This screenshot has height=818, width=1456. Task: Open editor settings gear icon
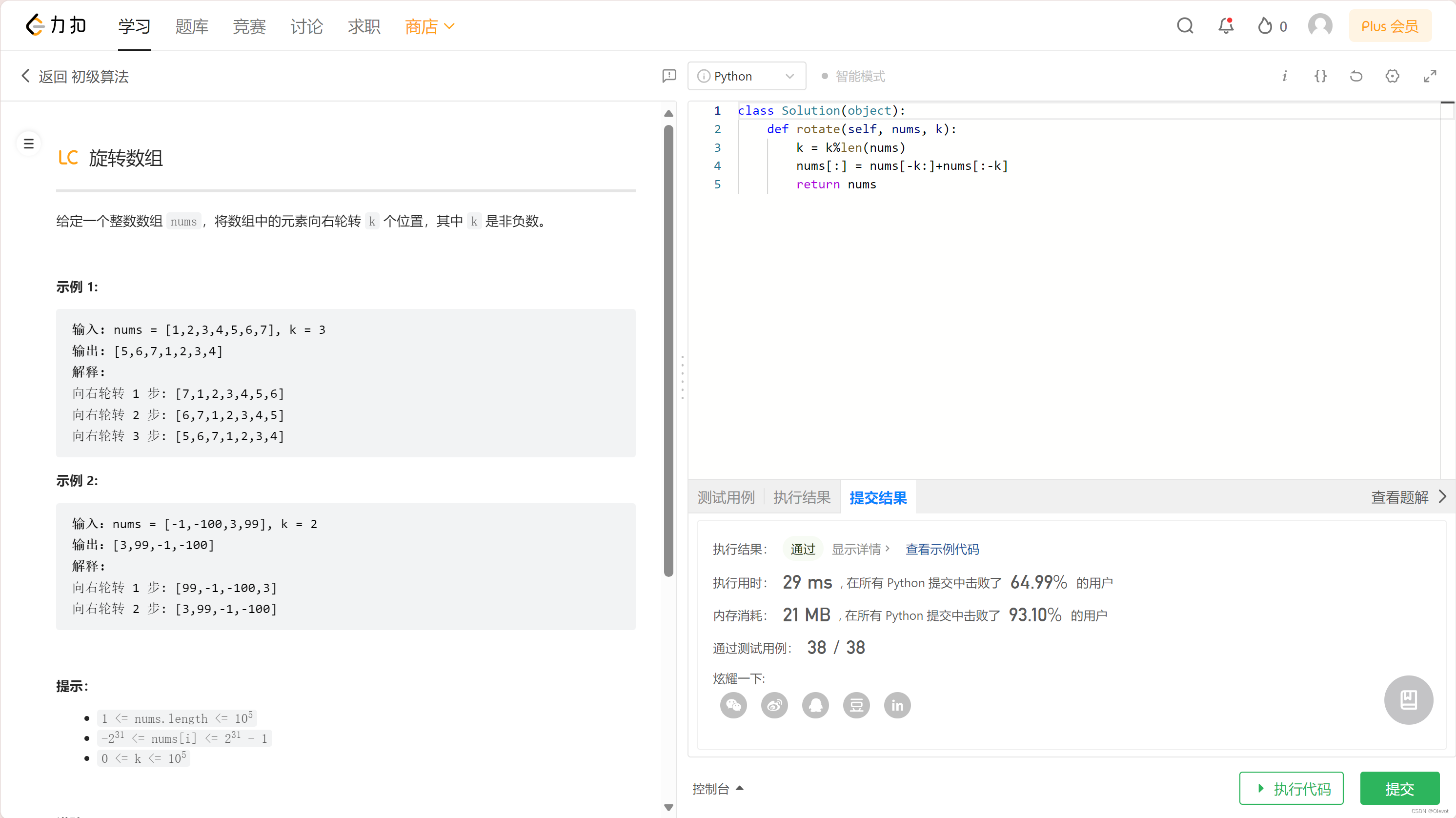(1392, 76)
